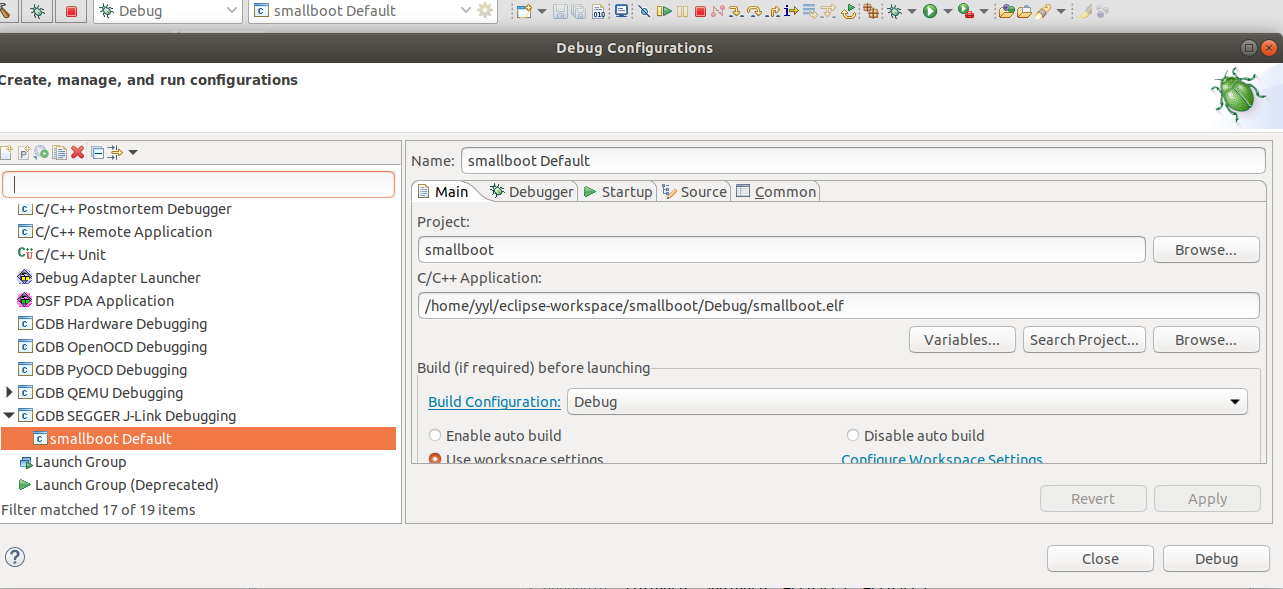The image size is (1283, 589).
Task: Click the Resume icon in the top toolbar
Action: tap(665, 11)
